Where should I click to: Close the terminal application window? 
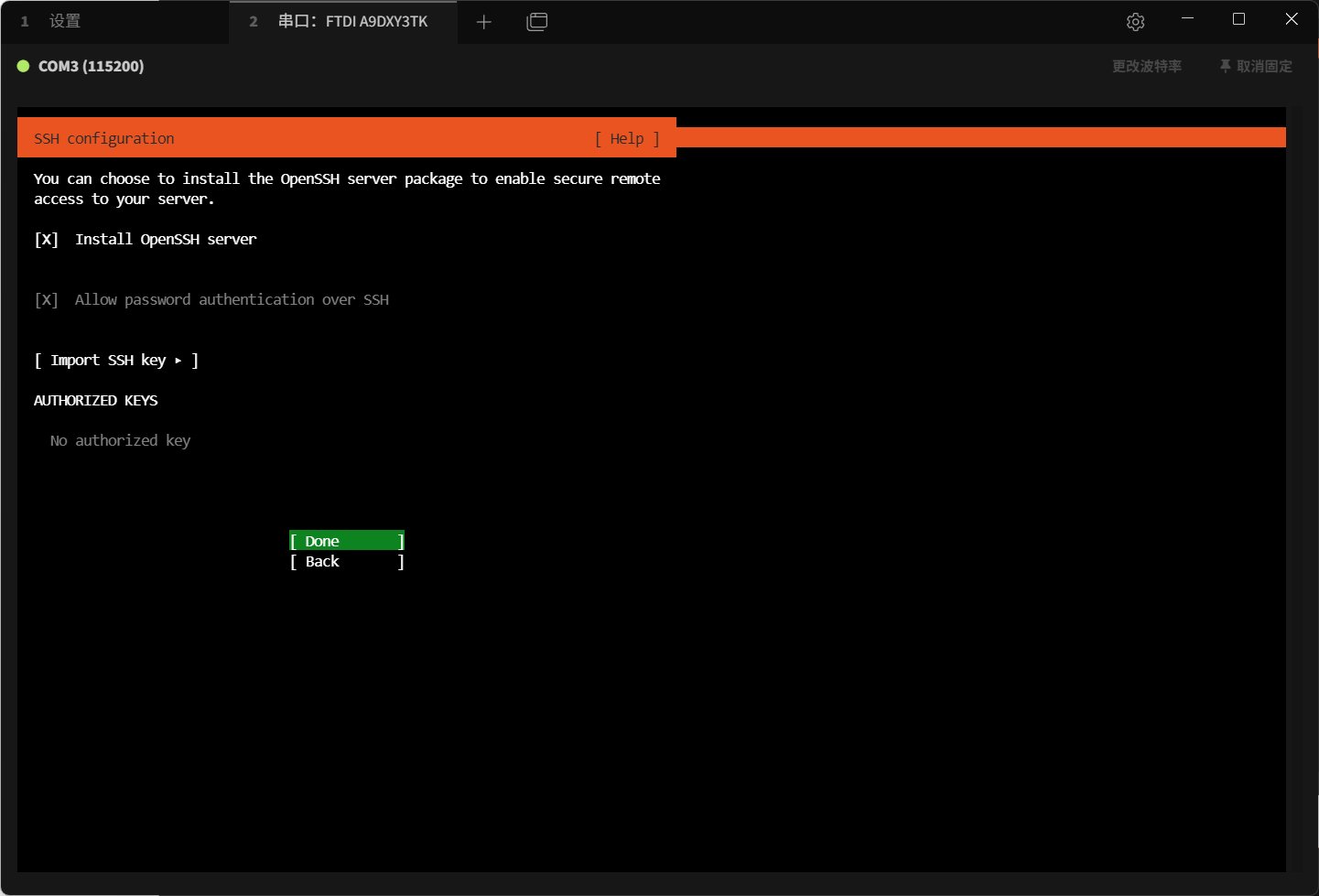(1291, 19)
